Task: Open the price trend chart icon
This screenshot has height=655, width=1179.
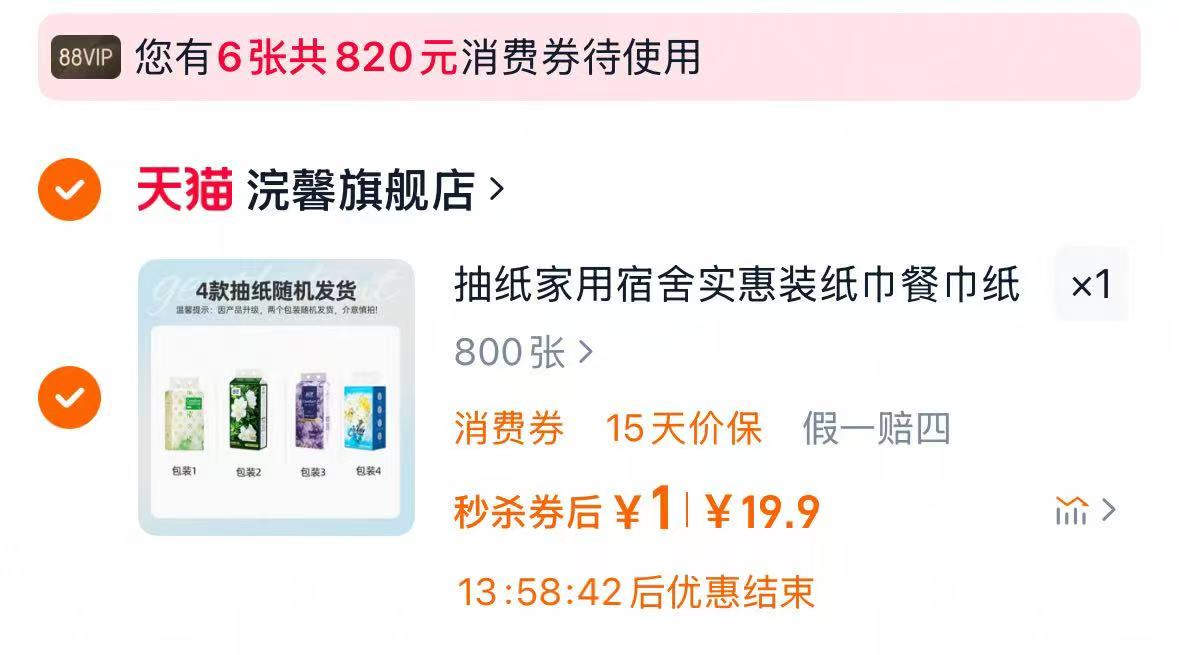Action: (1071, 511)
